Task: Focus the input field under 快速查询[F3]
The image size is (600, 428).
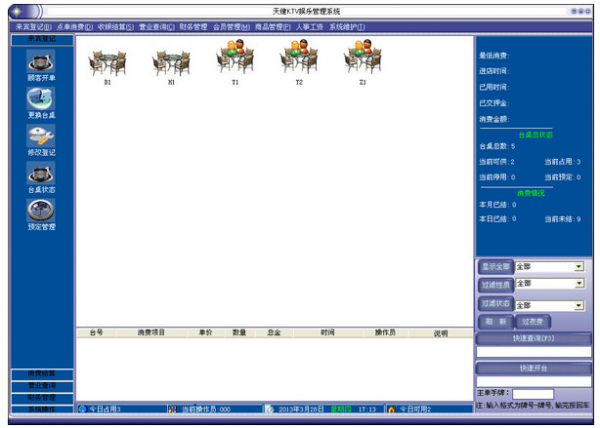Action: (x=533, y=352)
